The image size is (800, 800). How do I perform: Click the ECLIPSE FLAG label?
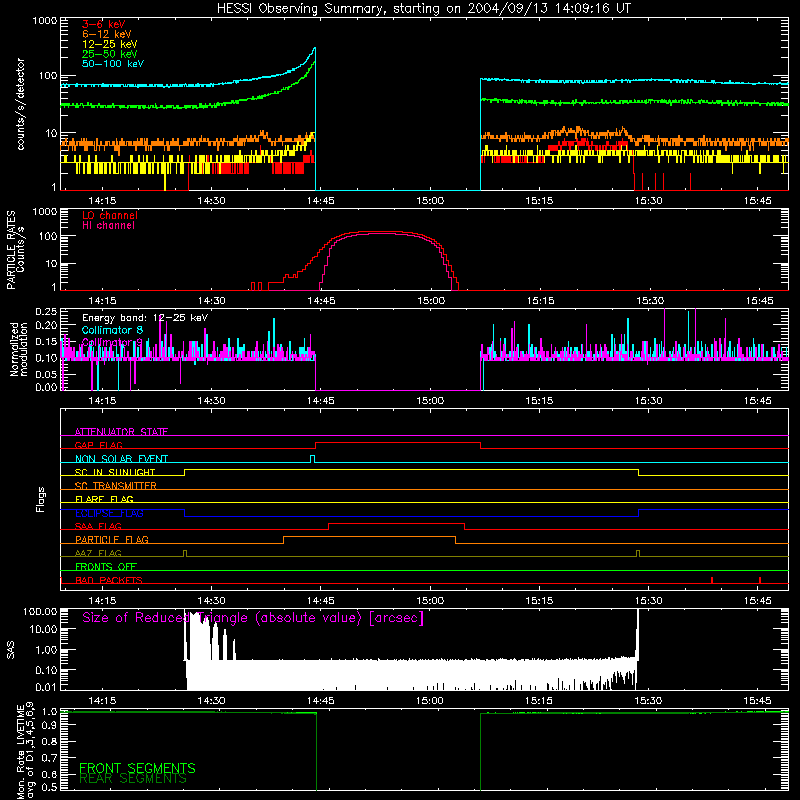pos(109,513)
